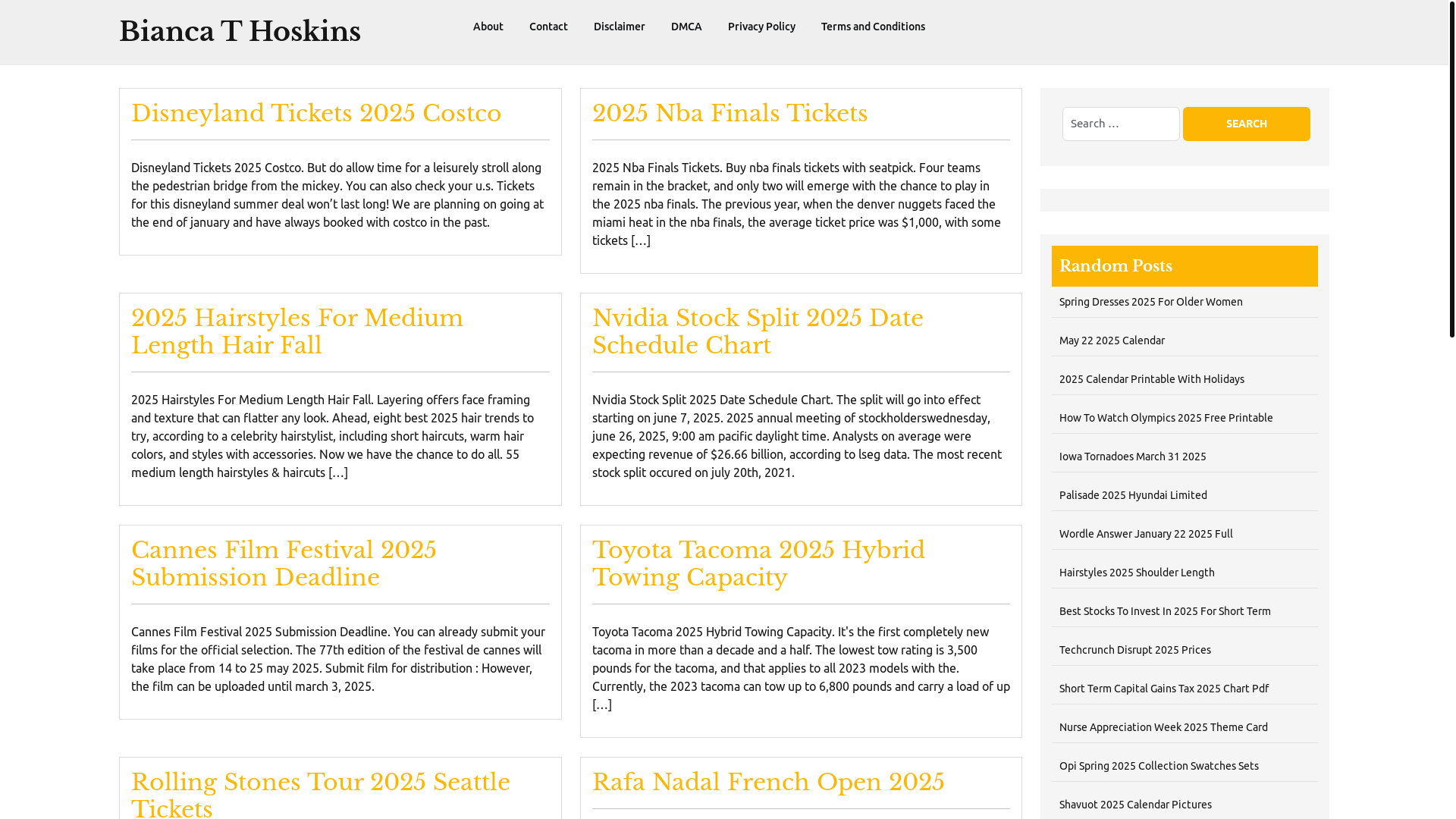
Task: Open 2025 Calendar Printable With Holidays
Action: coord(1151,379)
